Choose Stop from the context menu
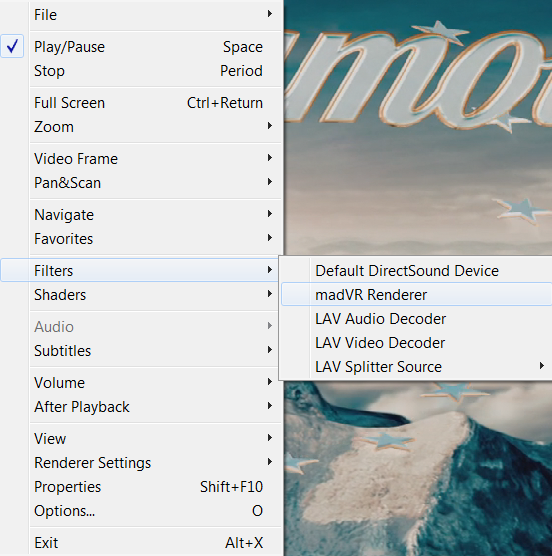 [x=142, y=71]
